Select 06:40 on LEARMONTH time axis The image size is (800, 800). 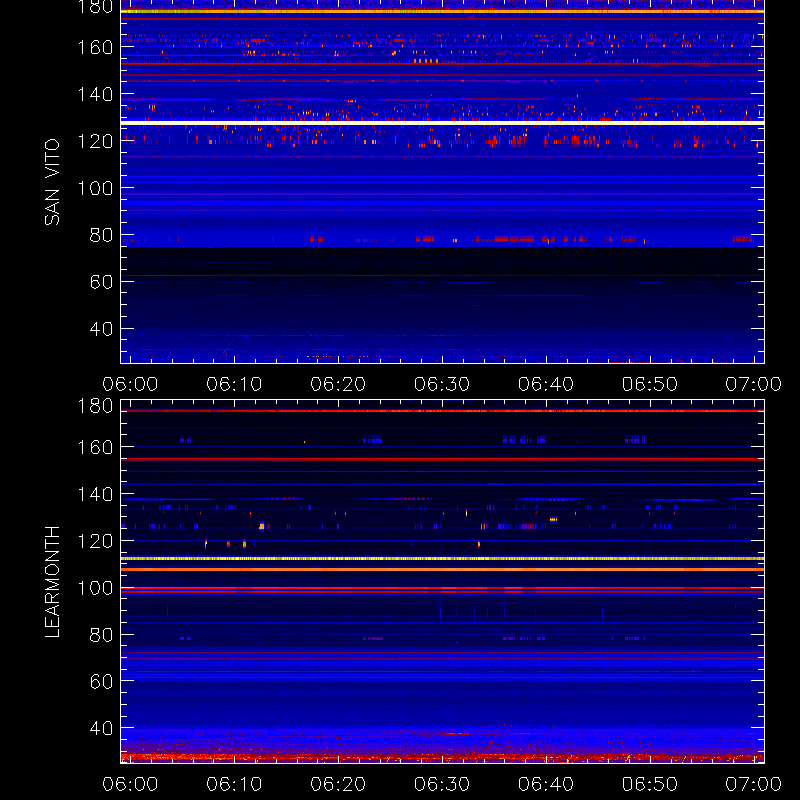point(546,784)
